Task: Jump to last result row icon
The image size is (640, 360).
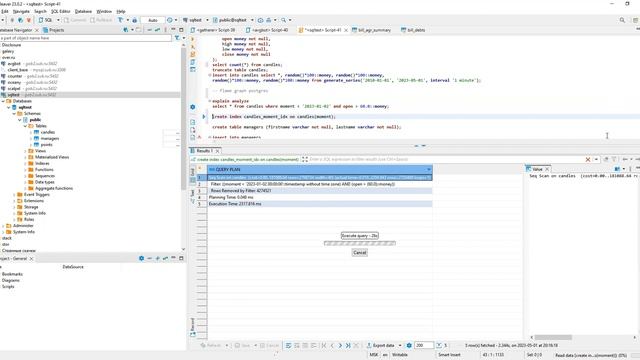Action: pos(348,345)
